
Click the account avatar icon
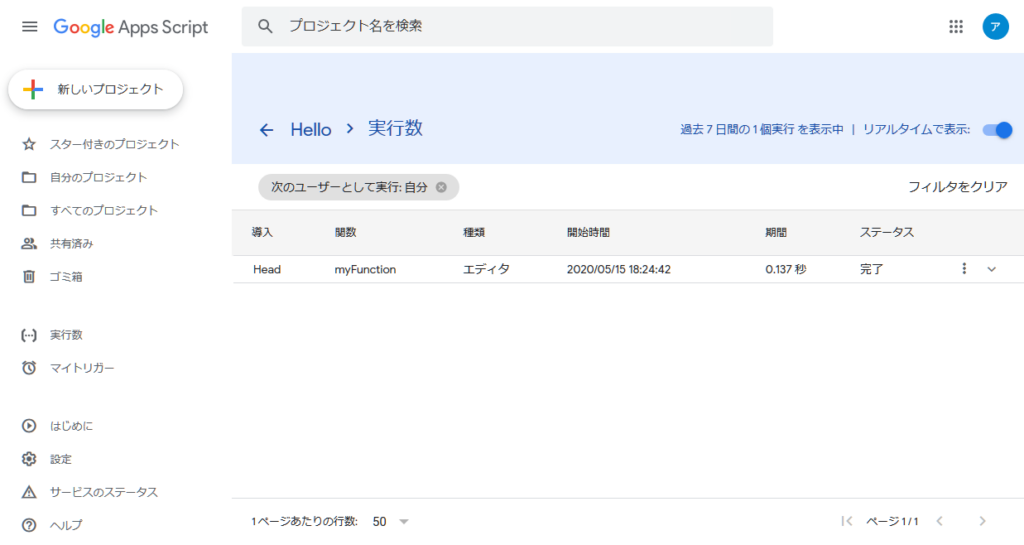(995, 27)
